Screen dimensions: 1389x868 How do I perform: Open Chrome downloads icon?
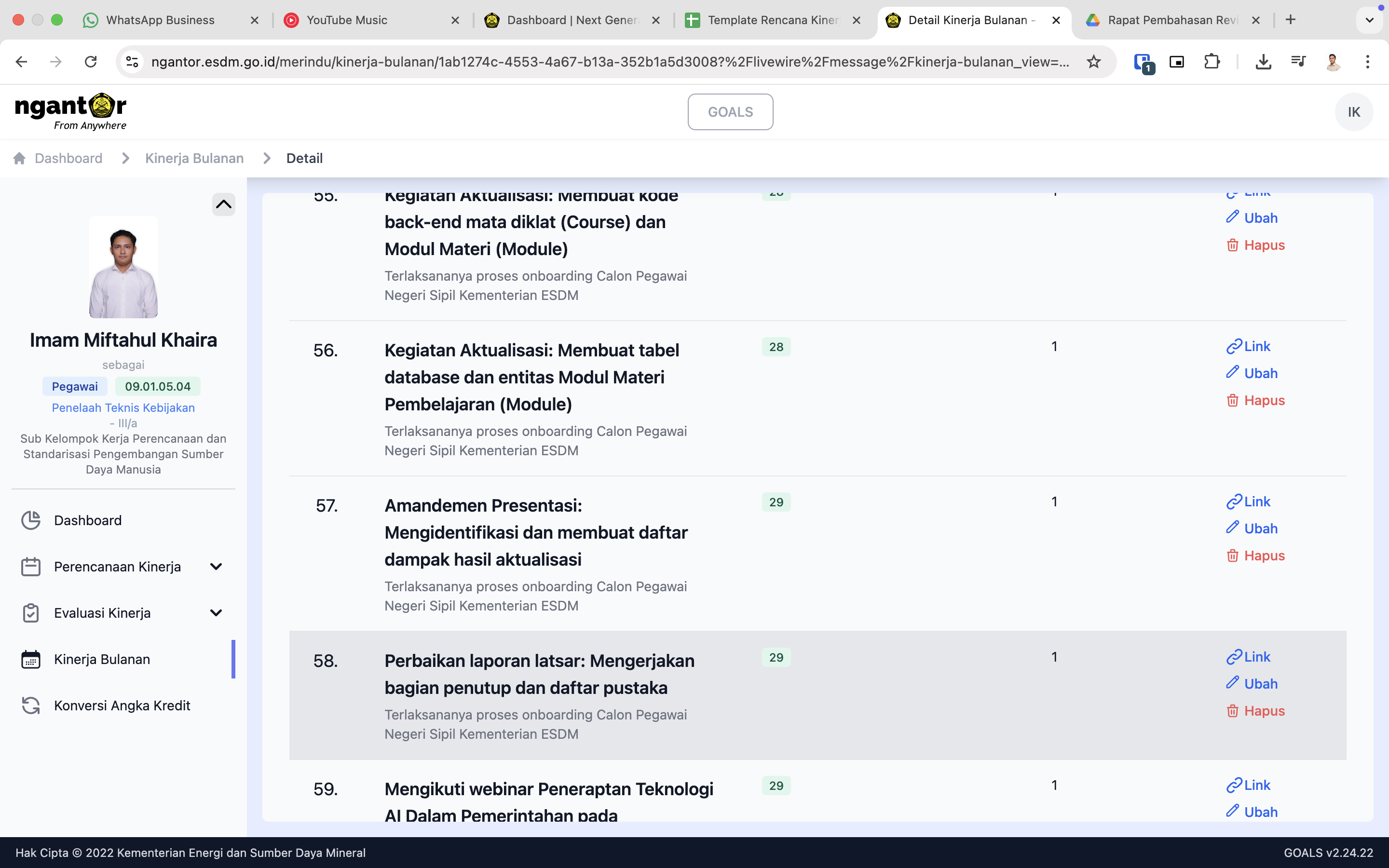(1263, 61)
